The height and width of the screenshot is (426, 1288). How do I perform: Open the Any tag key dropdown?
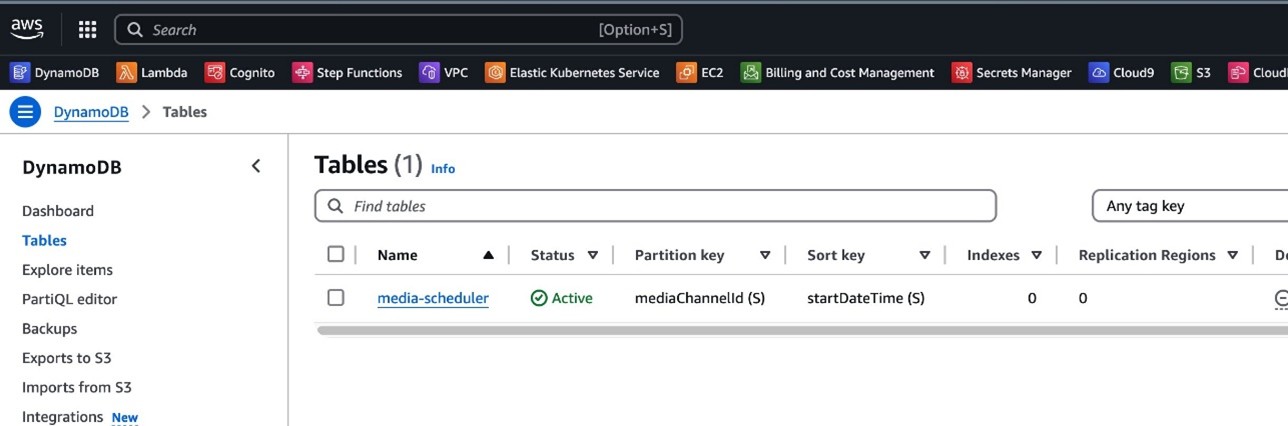[x=1188, y=206]
